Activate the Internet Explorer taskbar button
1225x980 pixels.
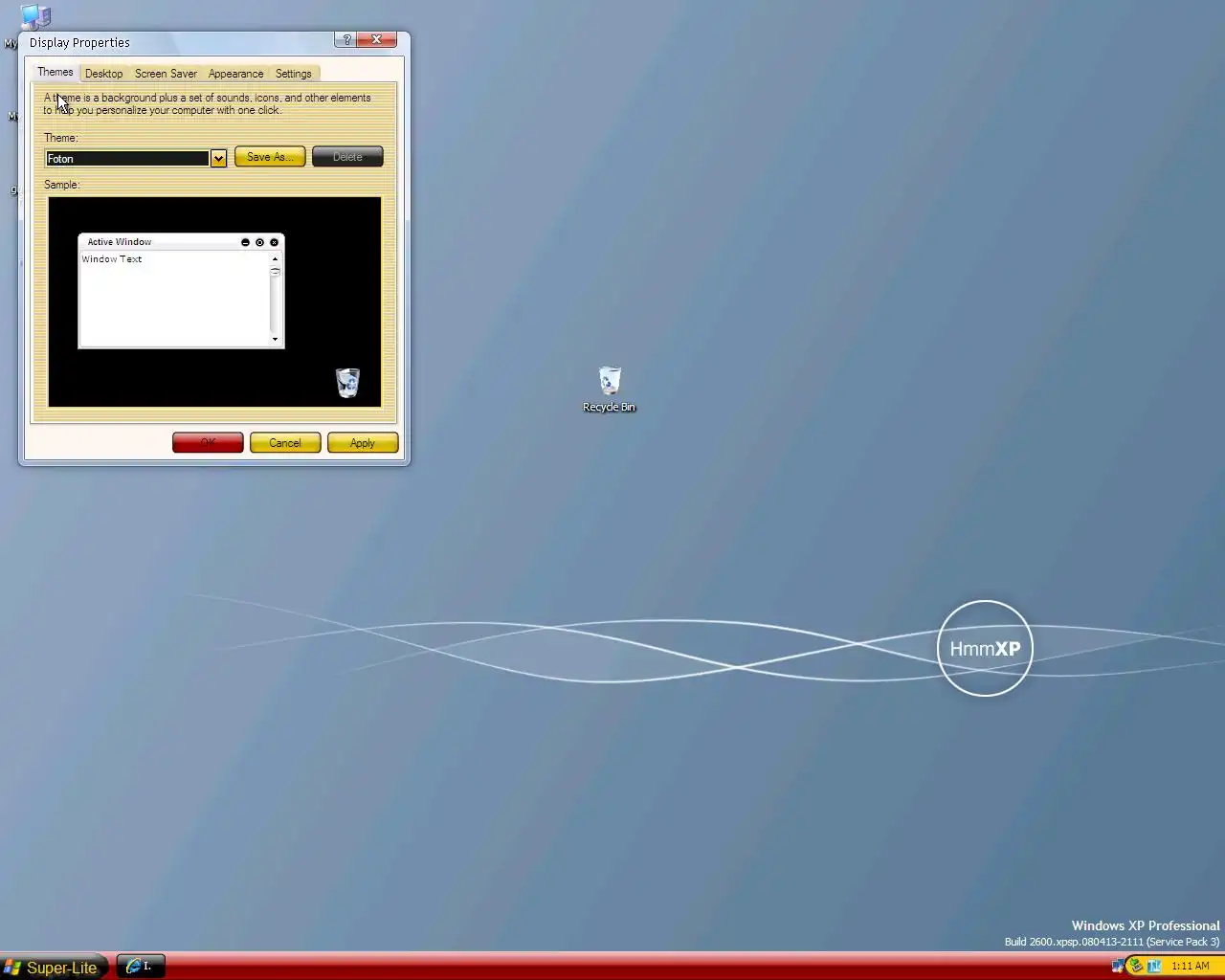[x=141, y=967]
